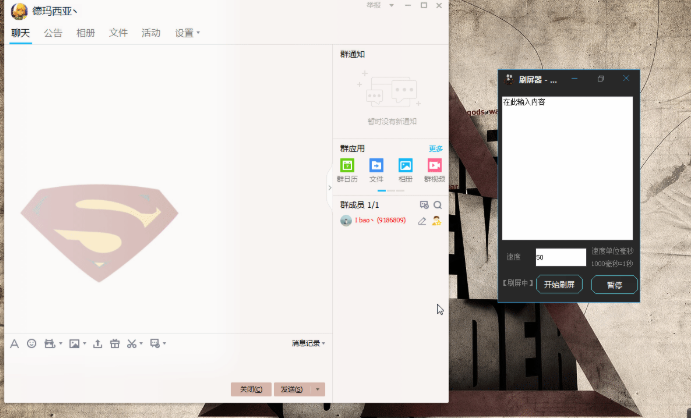Screen dimensions: 695x418
Task: Open the 群视频 group video app
Action: coord(434,165)
